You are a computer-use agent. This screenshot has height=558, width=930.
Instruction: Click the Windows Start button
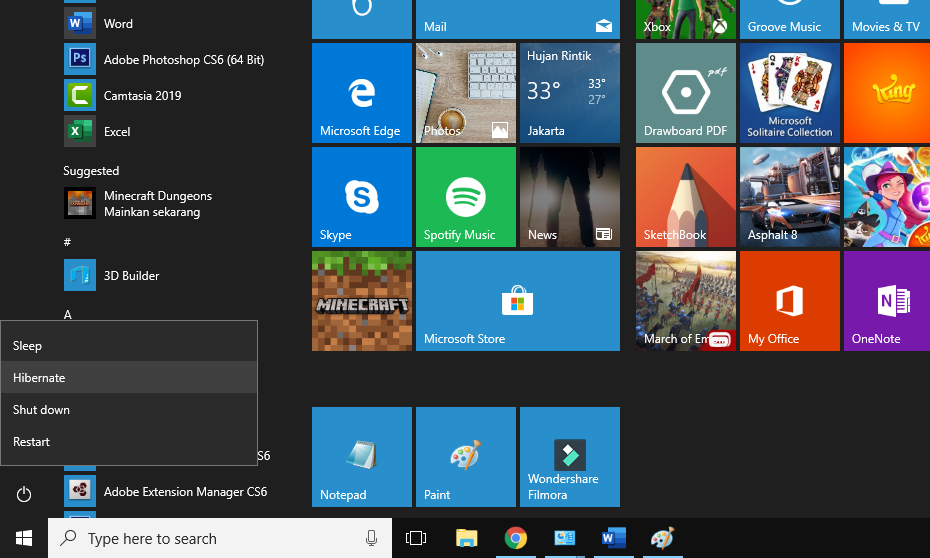24,538
